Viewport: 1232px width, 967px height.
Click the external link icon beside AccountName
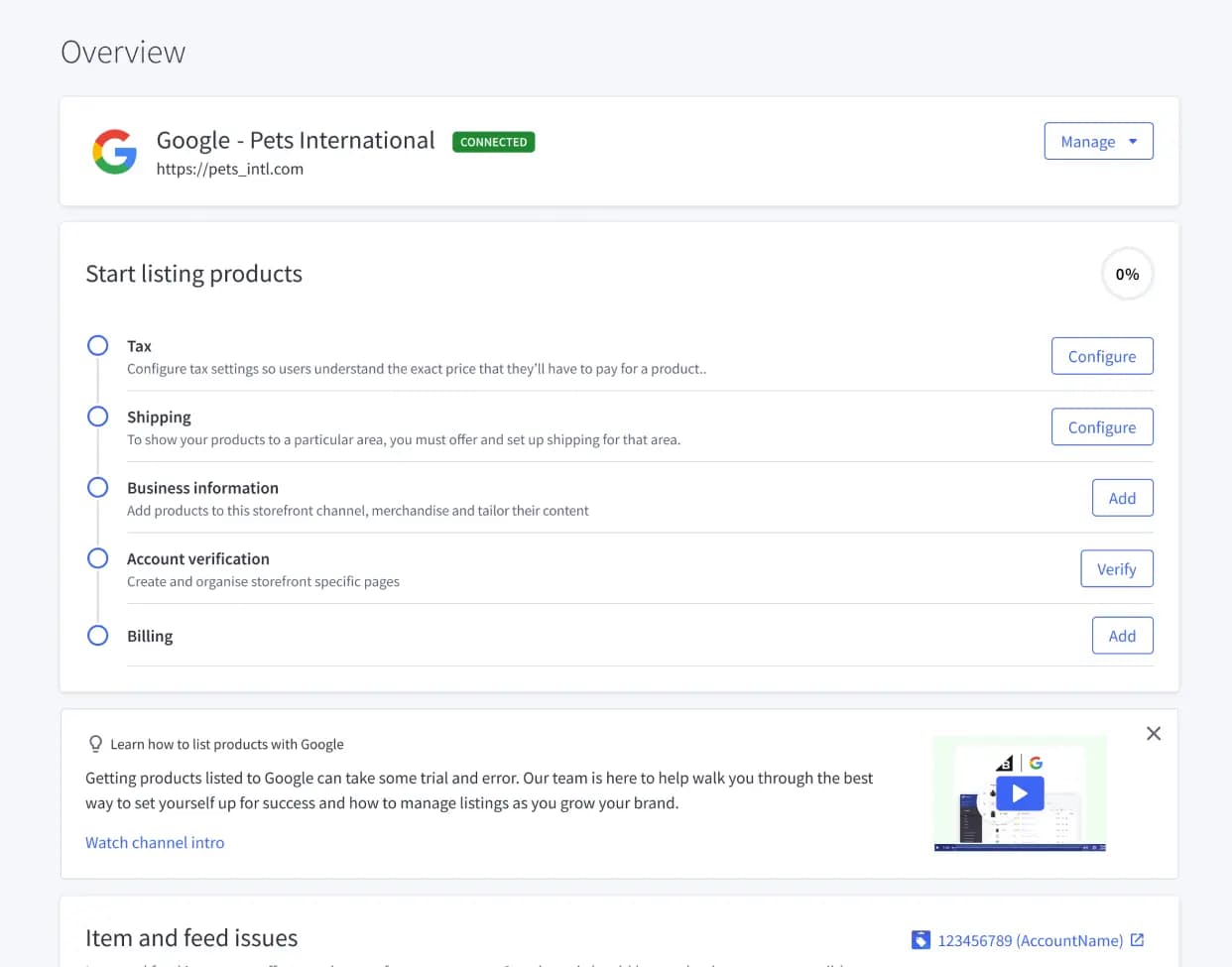click(1138, 939)
